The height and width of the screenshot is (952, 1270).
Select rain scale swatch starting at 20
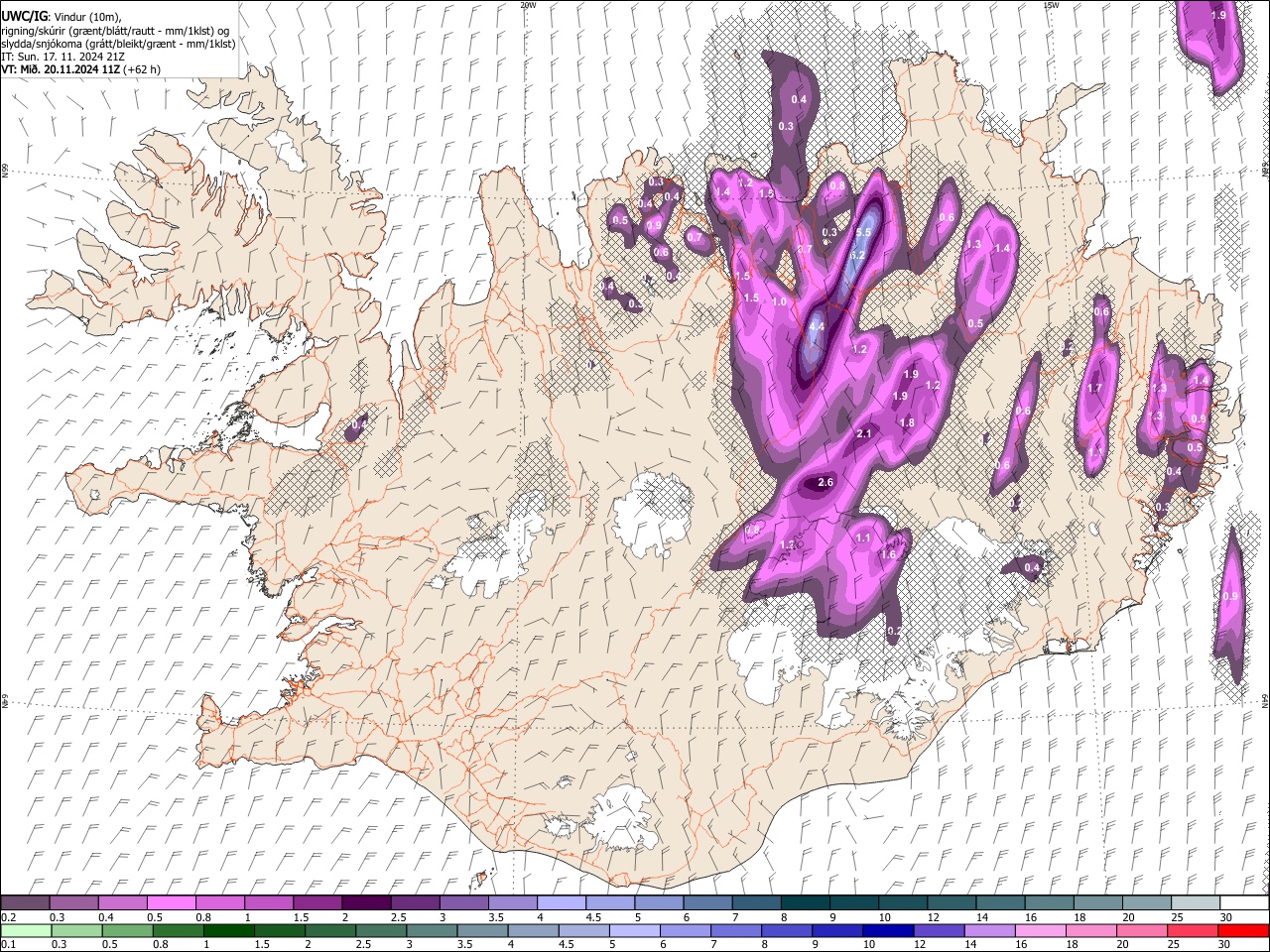pos(1141,930)
